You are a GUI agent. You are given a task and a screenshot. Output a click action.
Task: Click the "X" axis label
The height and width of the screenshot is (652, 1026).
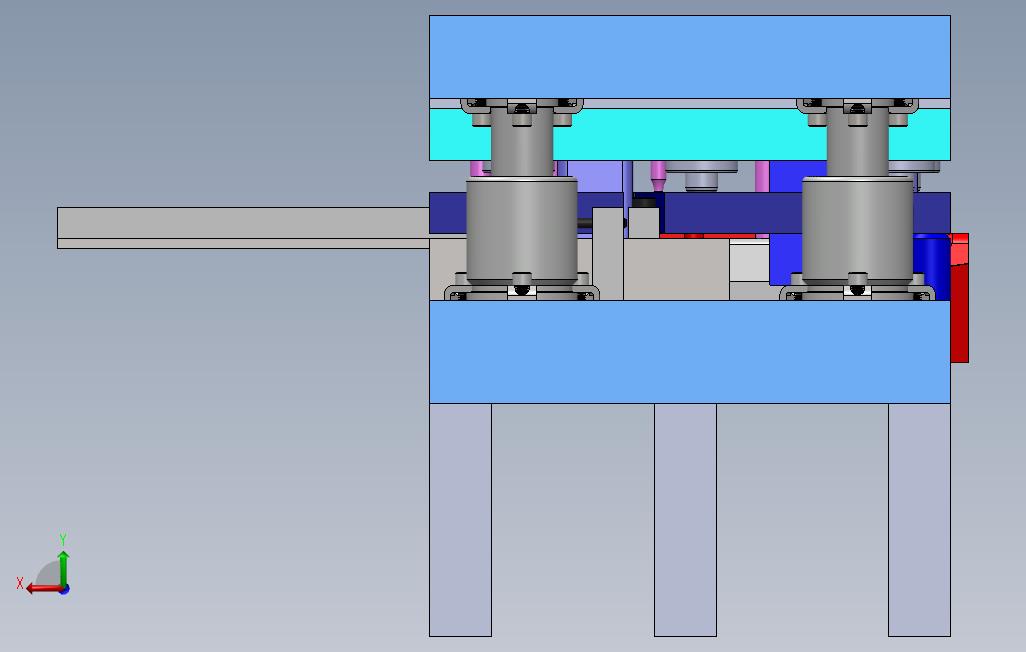click(20, 583)
